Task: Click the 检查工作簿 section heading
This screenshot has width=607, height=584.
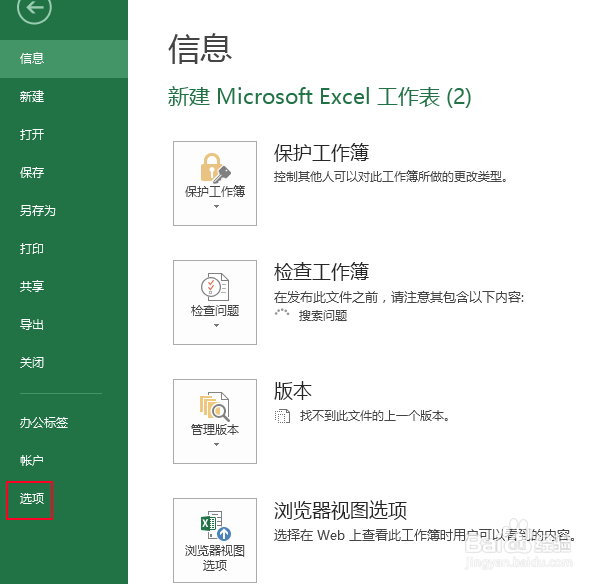Action: point(321,272)
